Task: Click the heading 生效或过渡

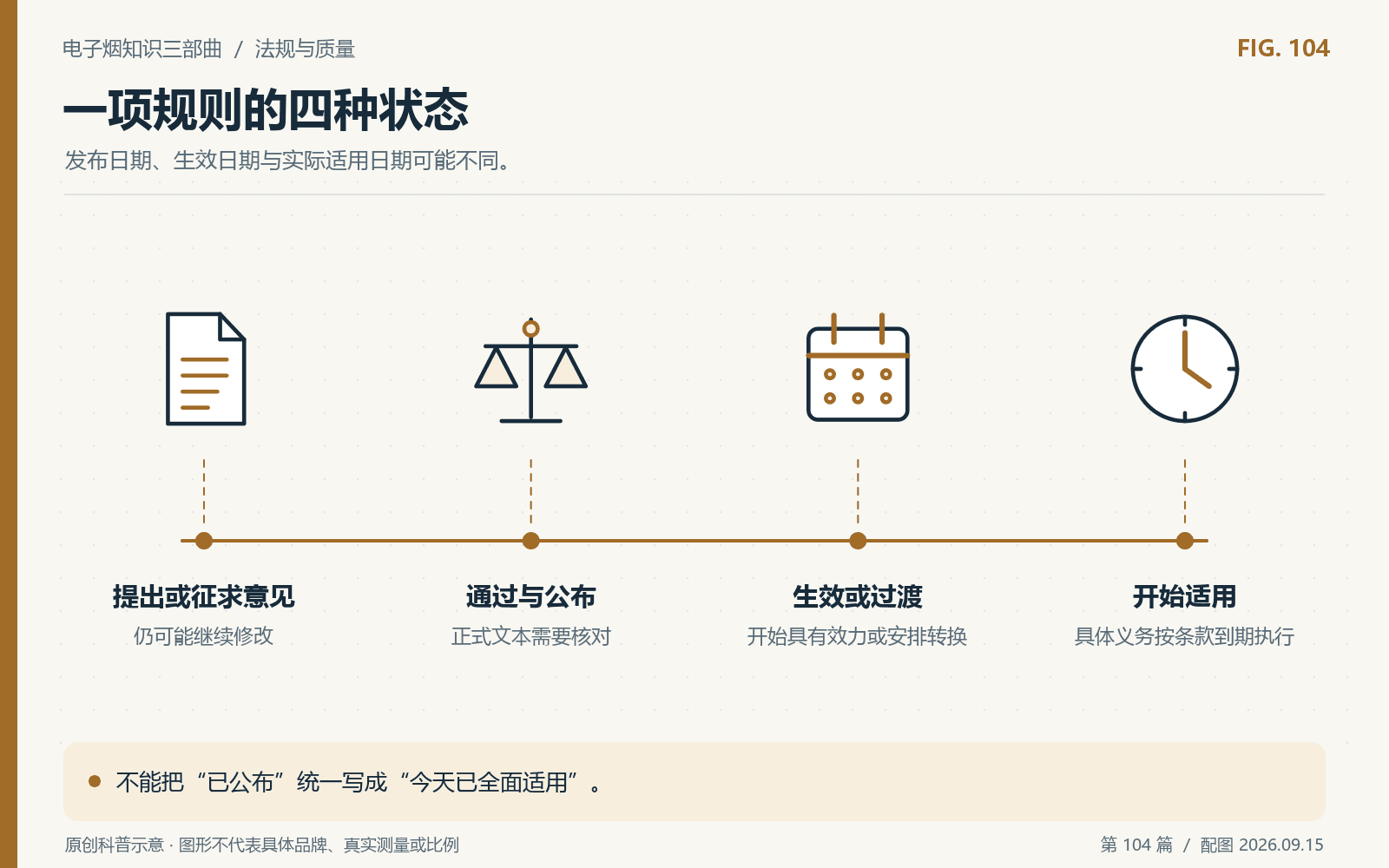Action: (858, 597)
